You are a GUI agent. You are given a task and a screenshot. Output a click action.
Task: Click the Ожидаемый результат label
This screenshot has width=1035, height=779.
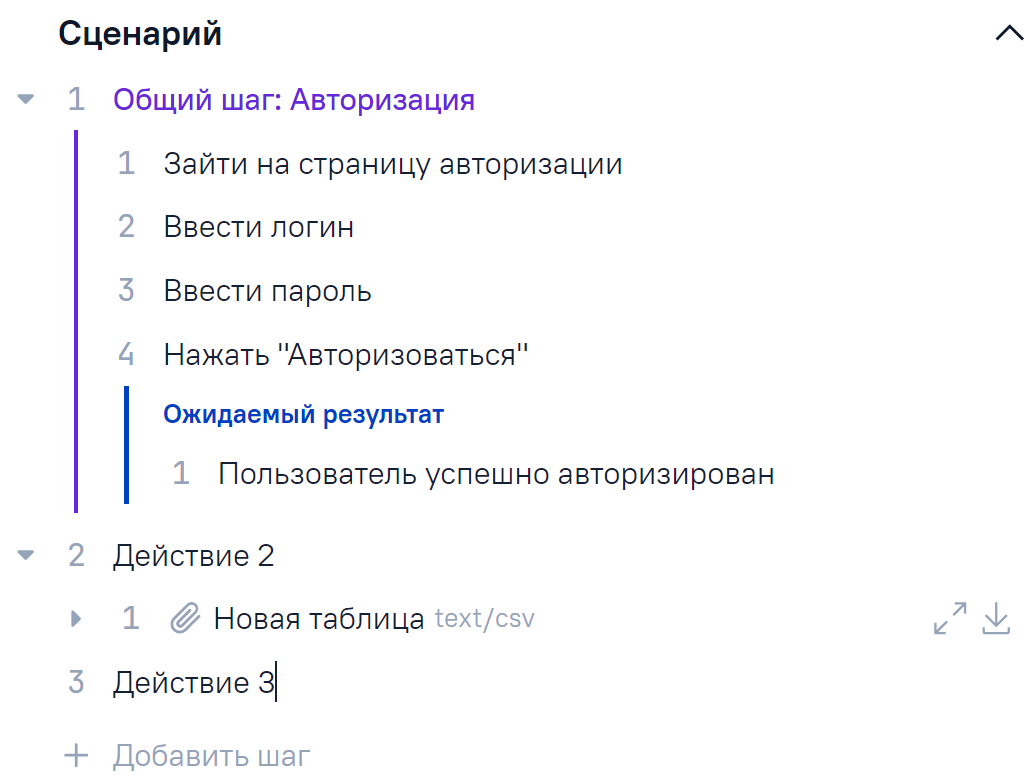tap(303, 414)
